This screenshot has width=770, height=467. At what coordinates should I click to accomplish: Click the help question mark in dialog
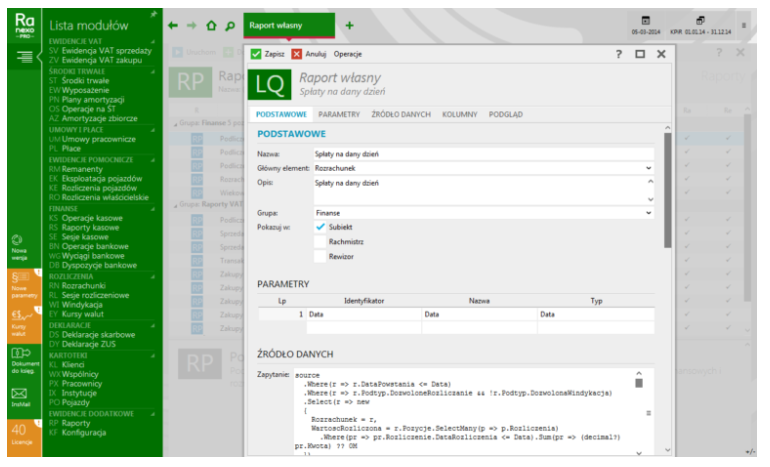point(619,54)
